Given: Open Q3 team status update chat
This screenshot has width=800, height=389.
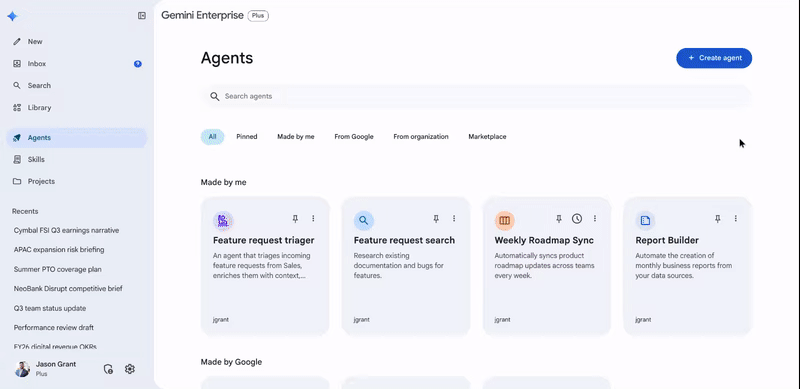Looking at the screenshot, I should tap(50, 308).
